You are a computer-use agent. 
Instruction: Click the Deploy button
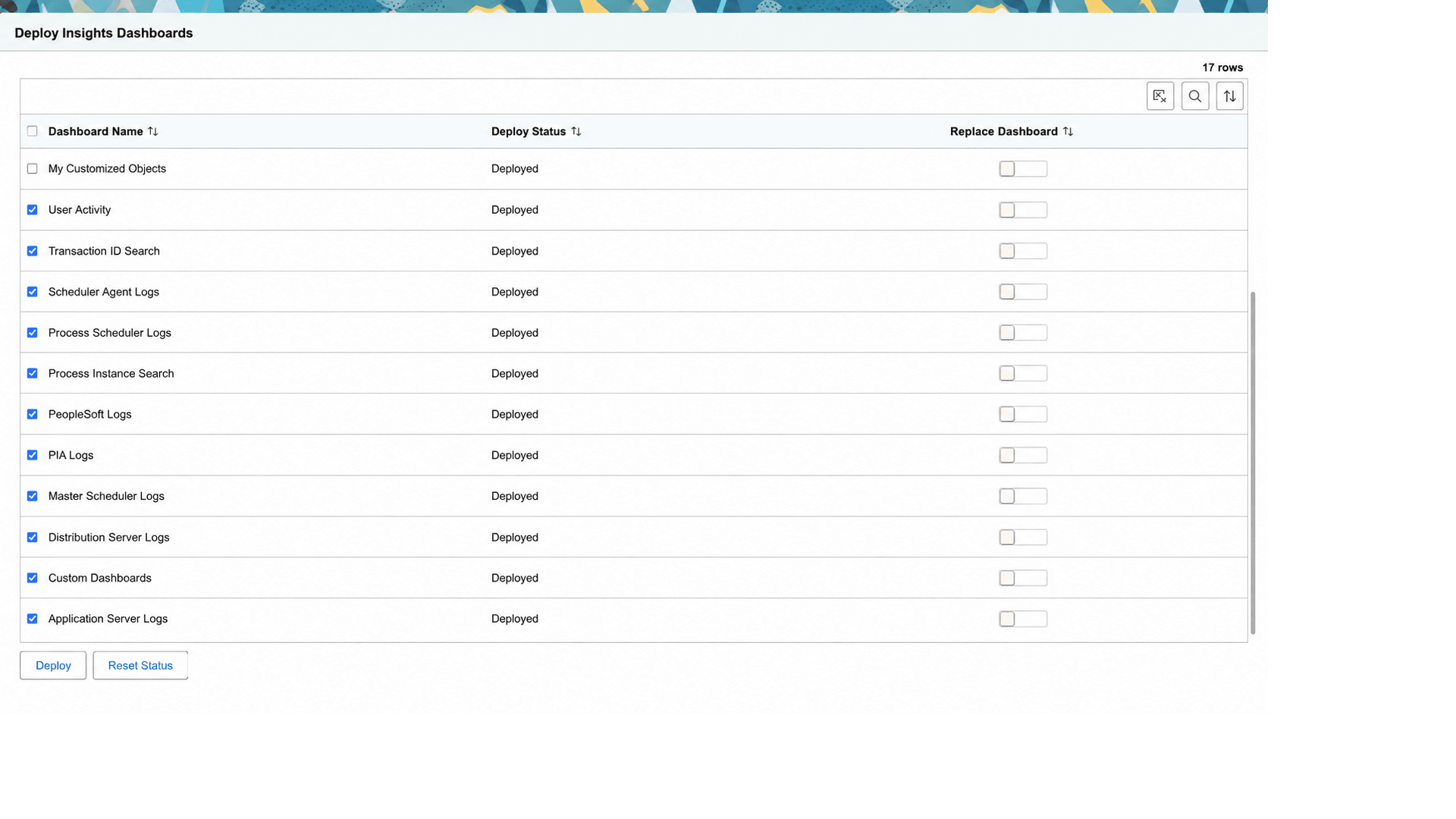pyautogui.click(x=53, y=665)
